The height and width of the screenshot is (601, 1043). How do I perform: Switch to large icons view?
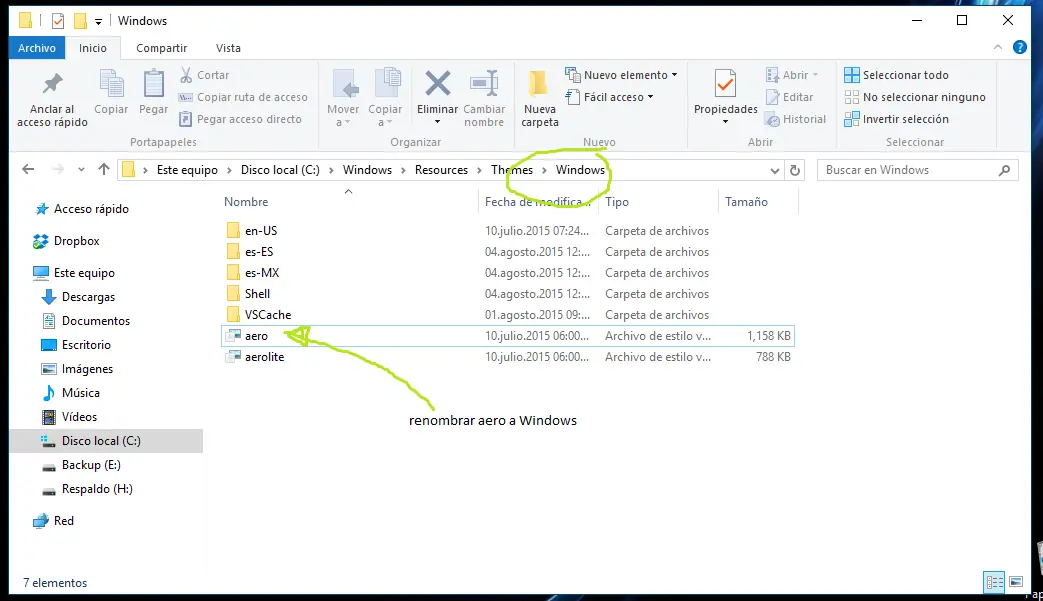point(1016,582)
